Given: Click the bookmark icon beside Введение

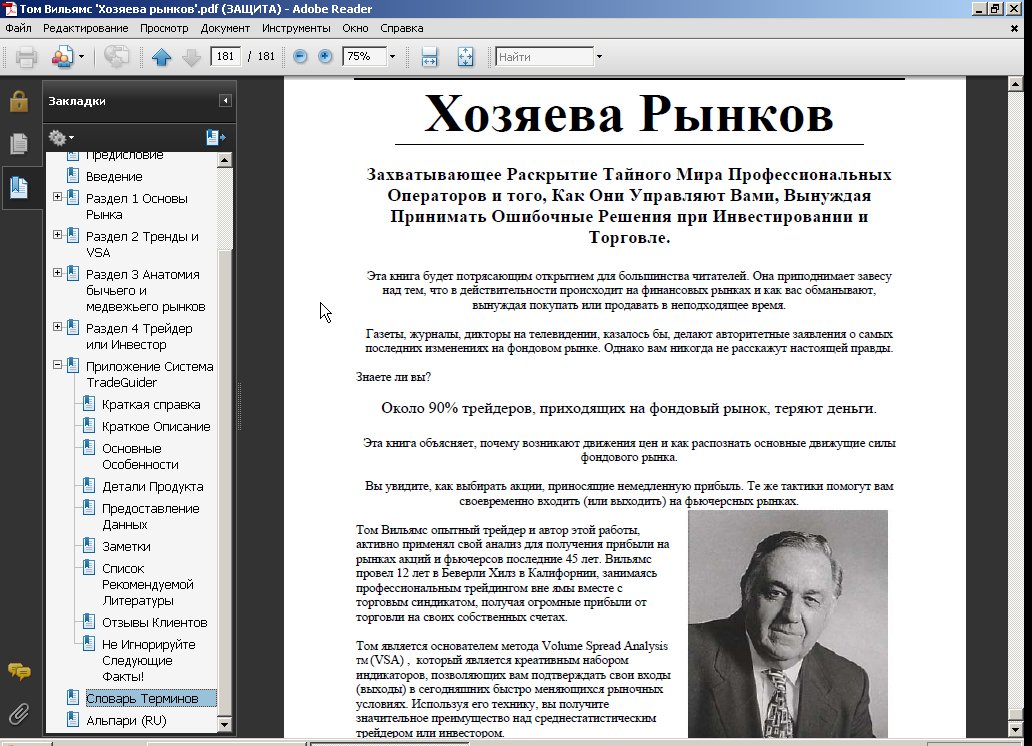Looking at the screenshot, I should click(x=74, y=176).
